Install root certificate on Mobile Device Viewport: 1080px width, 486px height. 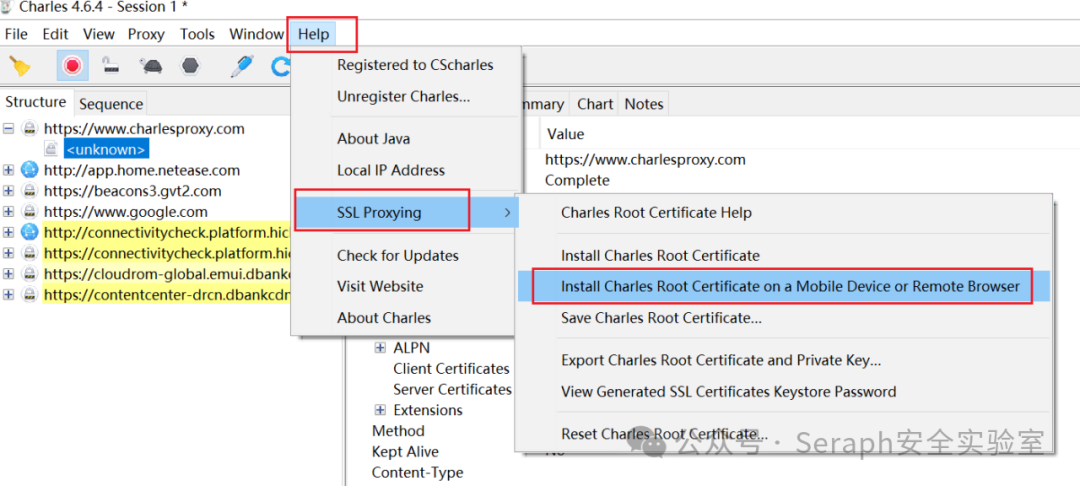coord(784,286)
